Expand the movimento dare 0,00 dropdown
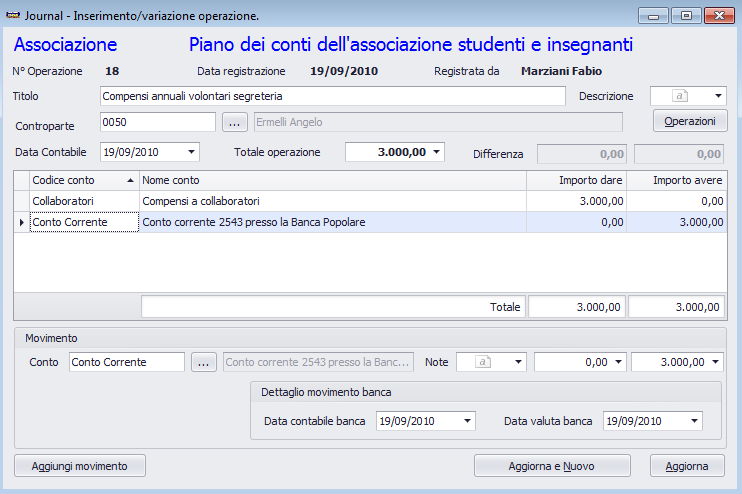The width and height of the screenshot is (742, 494). click(x=618, y=362)
